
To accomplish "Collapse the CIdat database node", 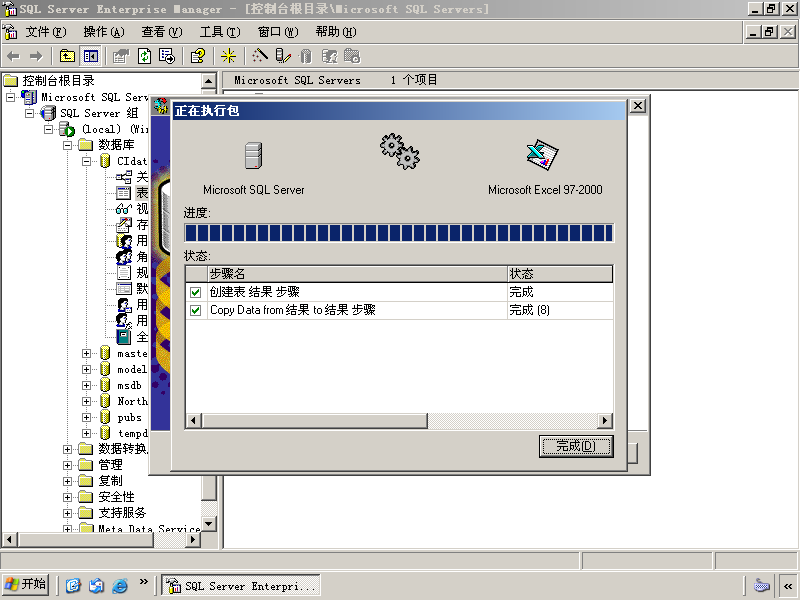I will (87, 161).
